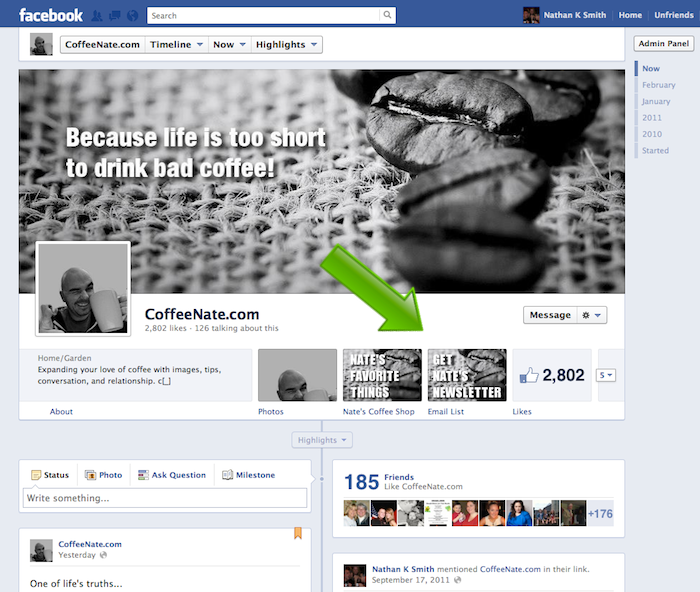Click the Ask Question icon
Viewport: 700px width, 592px height.
[143, 475]
